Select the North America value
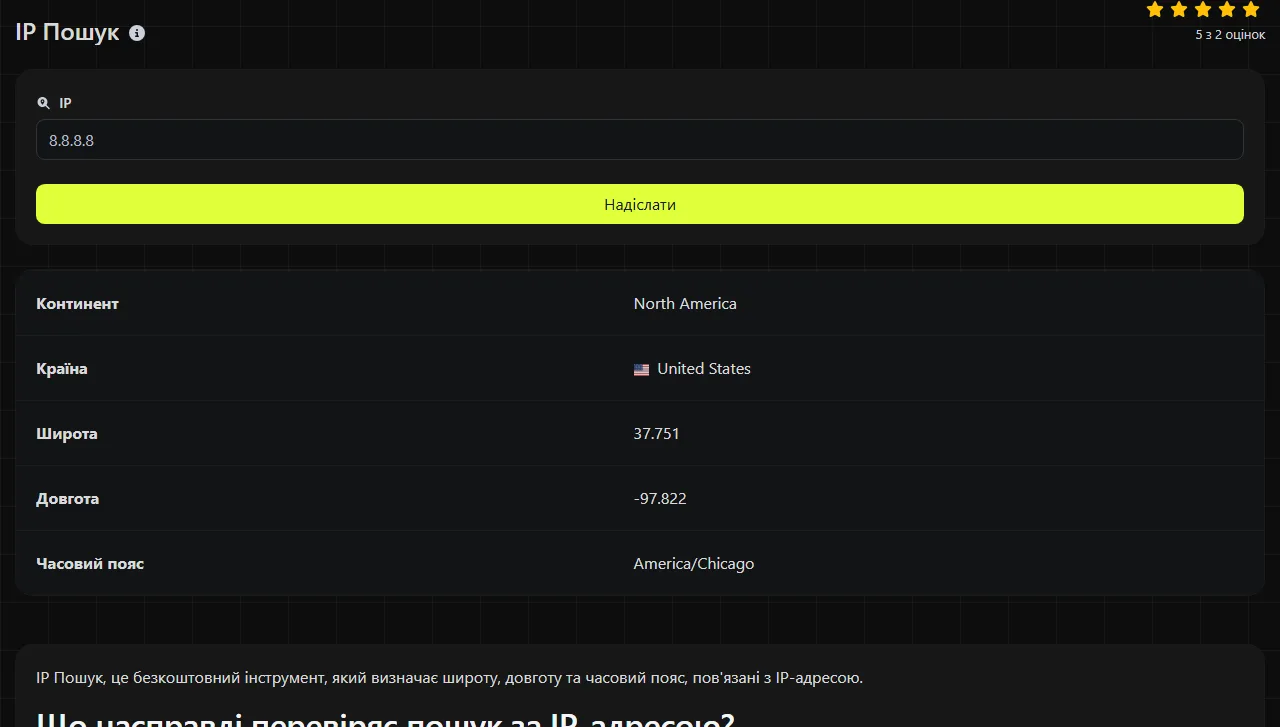This screenshot has height=727, width=1280. (x=685, y=304)
